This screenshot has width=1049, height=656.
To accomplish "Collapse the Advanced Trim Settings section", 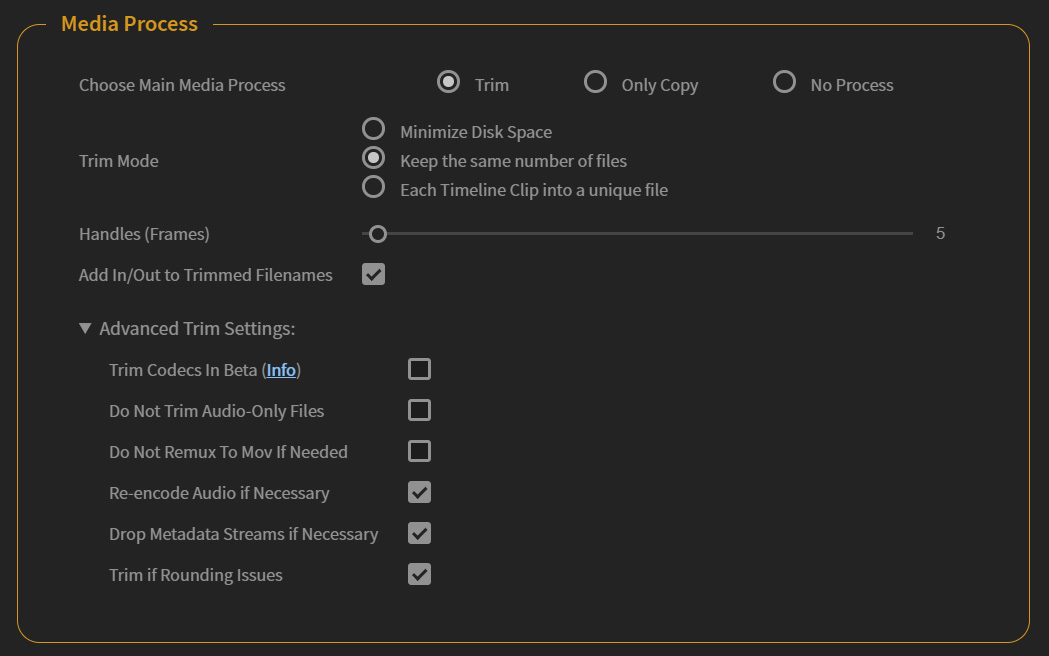I will click(x=85, y=328).
